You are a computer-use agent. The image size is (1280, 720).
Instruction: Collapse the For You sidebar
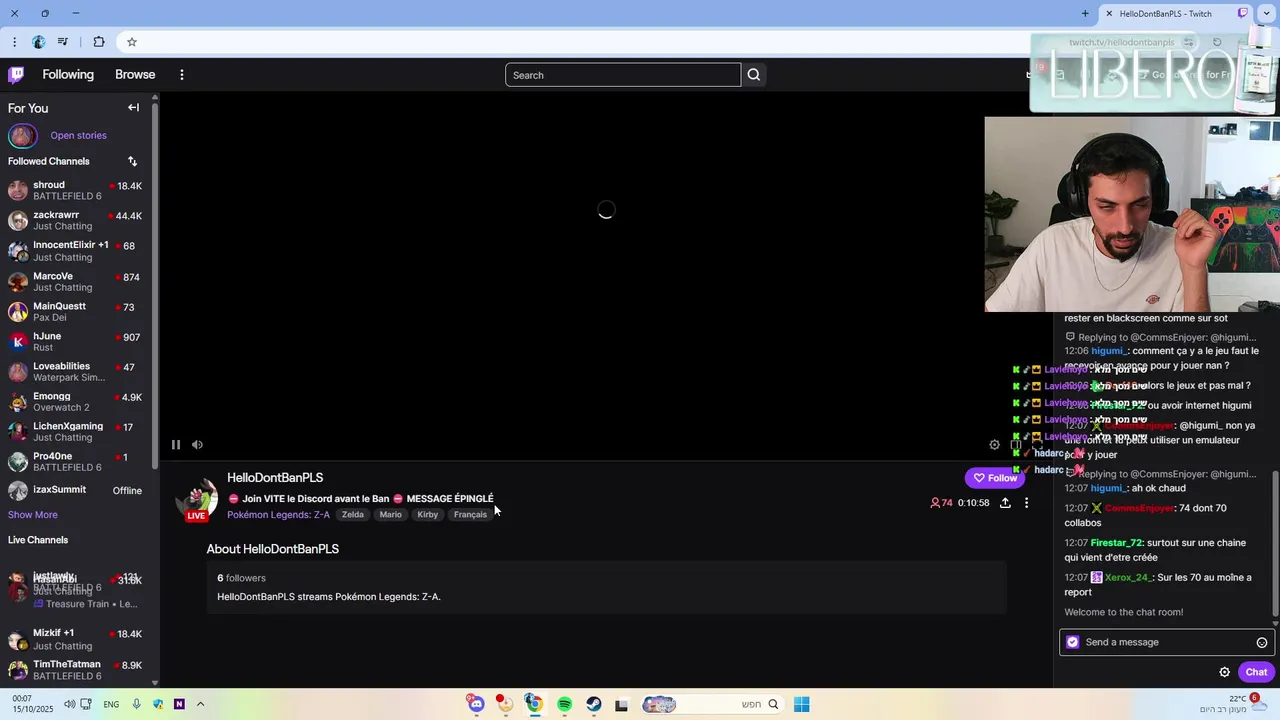pos(133,108)
